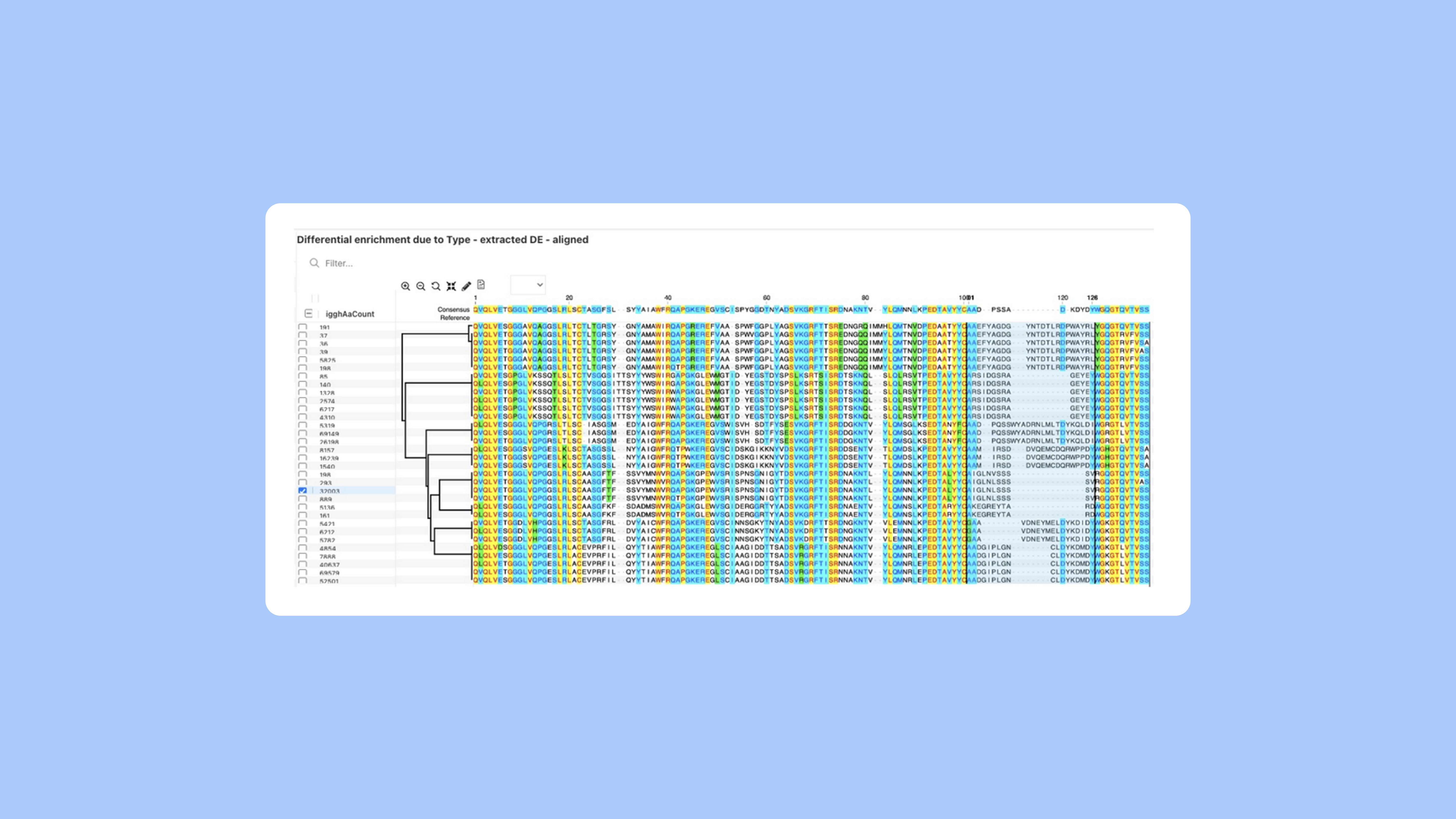
Task: Click the count value 7888
Action: [x=327, y=557]
